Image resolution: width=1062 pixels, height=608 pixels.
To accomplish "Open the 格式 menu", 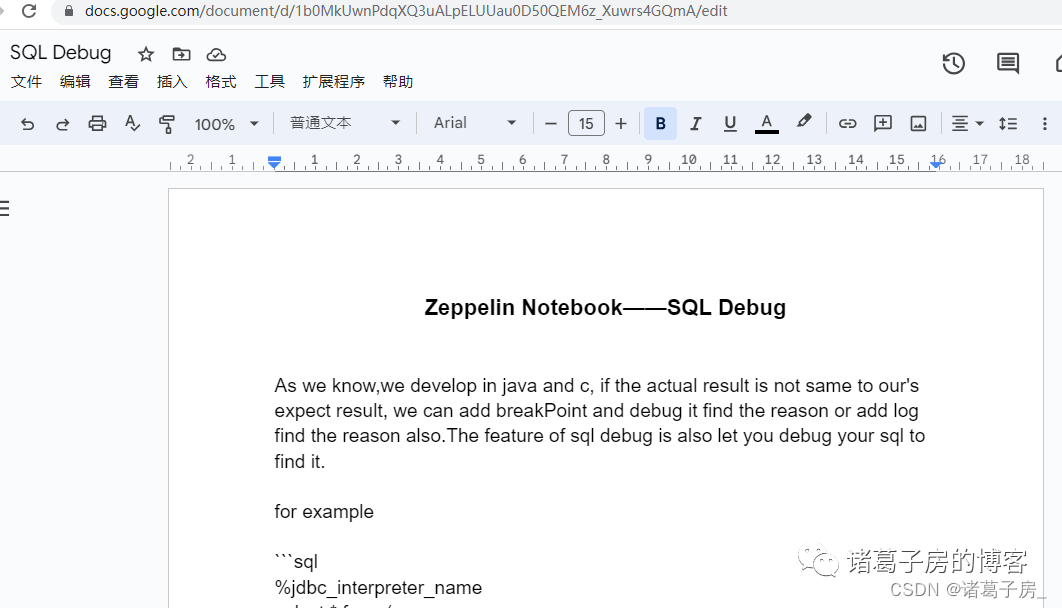I will coord(221,82).
